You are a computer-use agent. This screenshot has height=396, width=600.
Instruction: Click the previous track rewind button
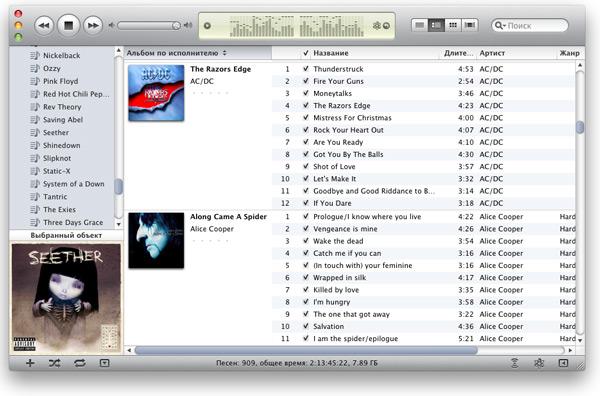coord(44,26)
